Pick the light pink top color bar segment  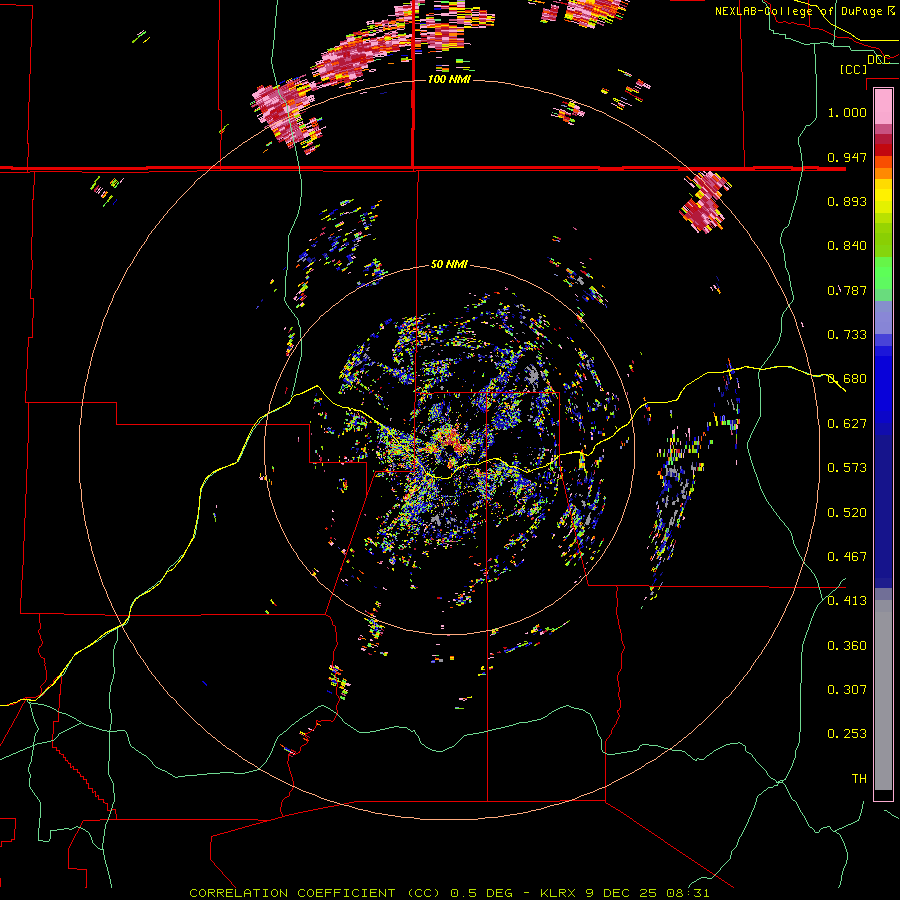pyautogui.click(x=883, y=107)
